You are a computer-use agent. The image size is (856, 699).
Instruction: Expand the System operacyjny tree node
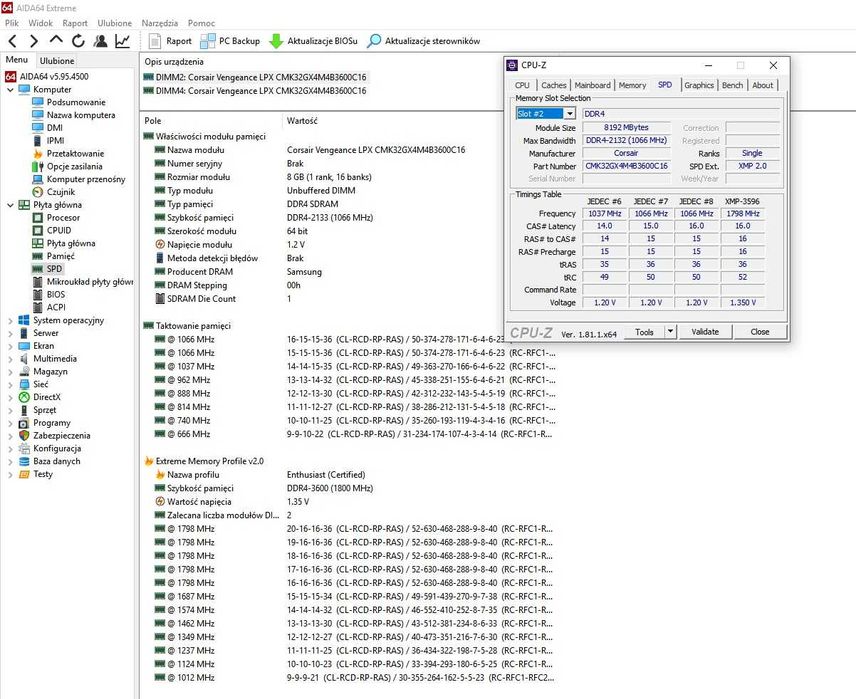[x=10, y=321]
